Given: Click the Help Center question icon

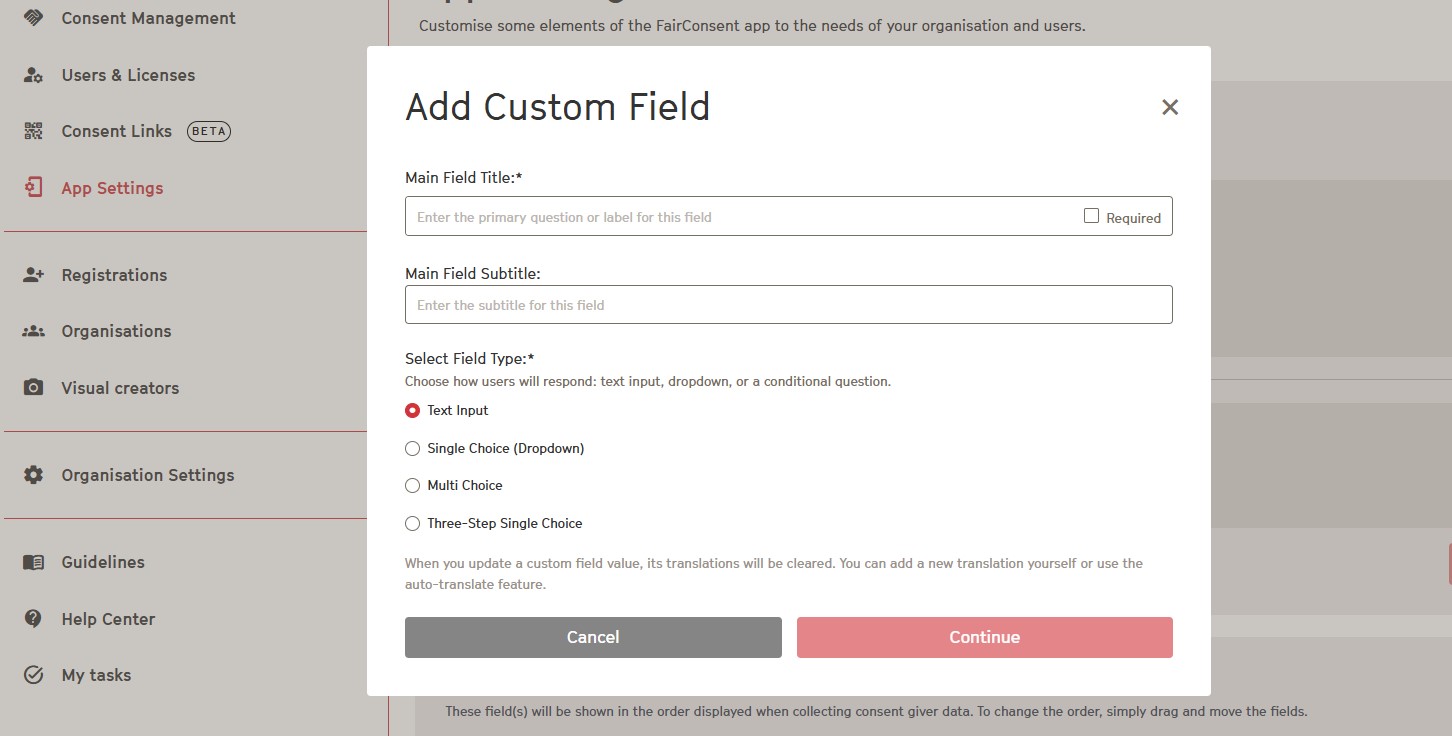Looking at the screenshot, I should [33, 619].
